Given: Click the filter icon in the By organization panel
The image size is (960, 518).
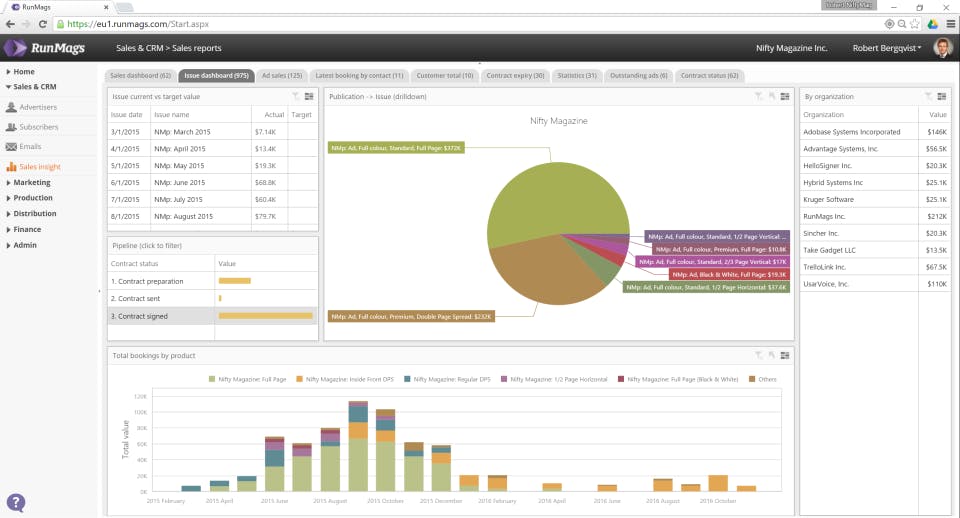Looking at the screenshot, I should coord(928,96).
